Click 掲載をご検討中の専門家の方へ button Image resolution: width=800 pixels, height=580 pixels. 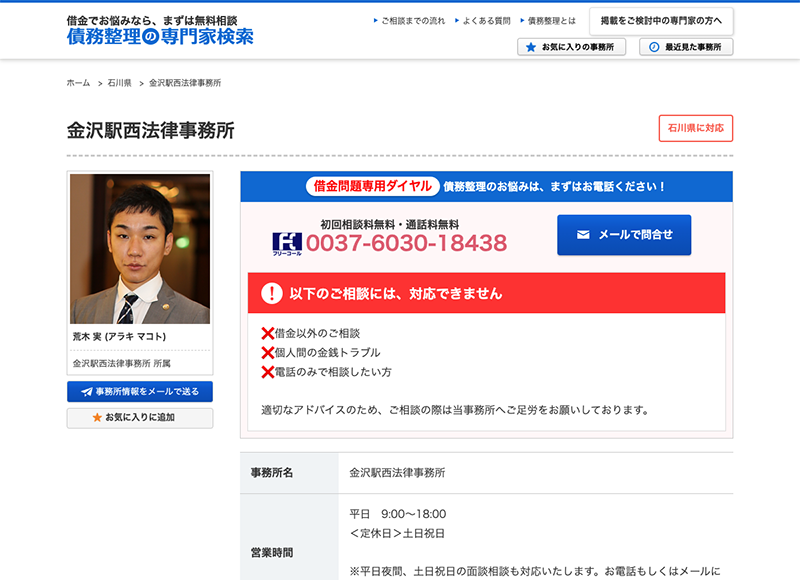(x=661, y=21)
